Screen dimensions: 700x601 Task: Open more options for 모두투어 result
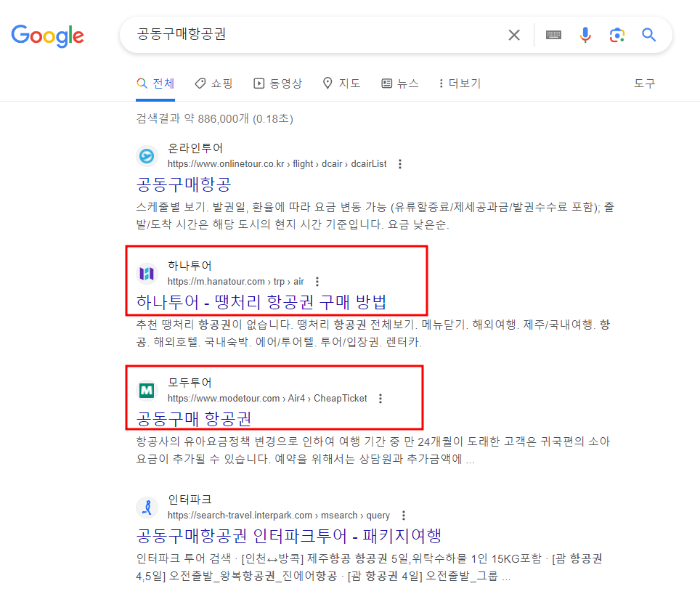pos(380,398)
